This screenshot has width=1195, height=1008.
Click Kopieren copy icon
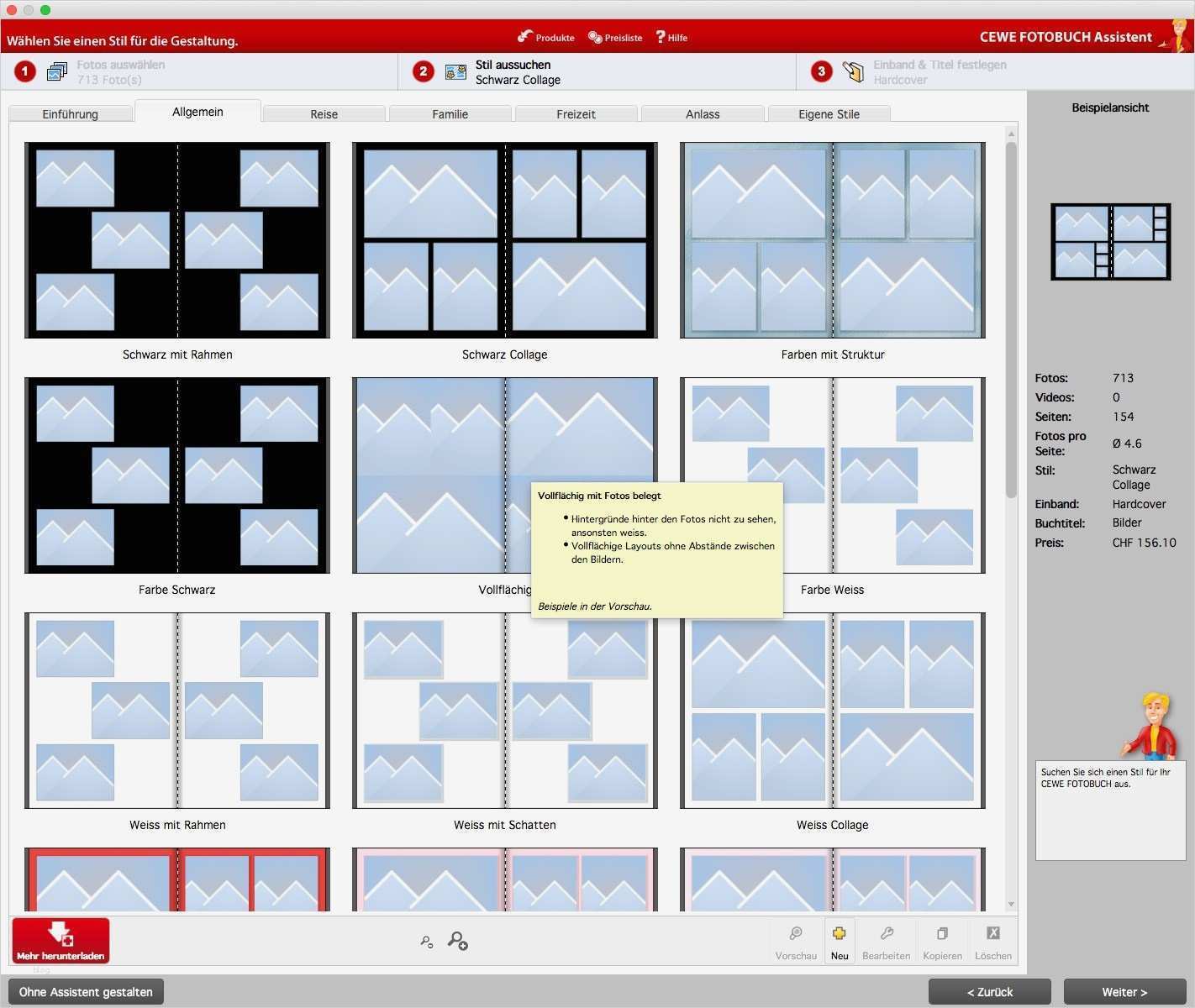(x=943, y=933)
